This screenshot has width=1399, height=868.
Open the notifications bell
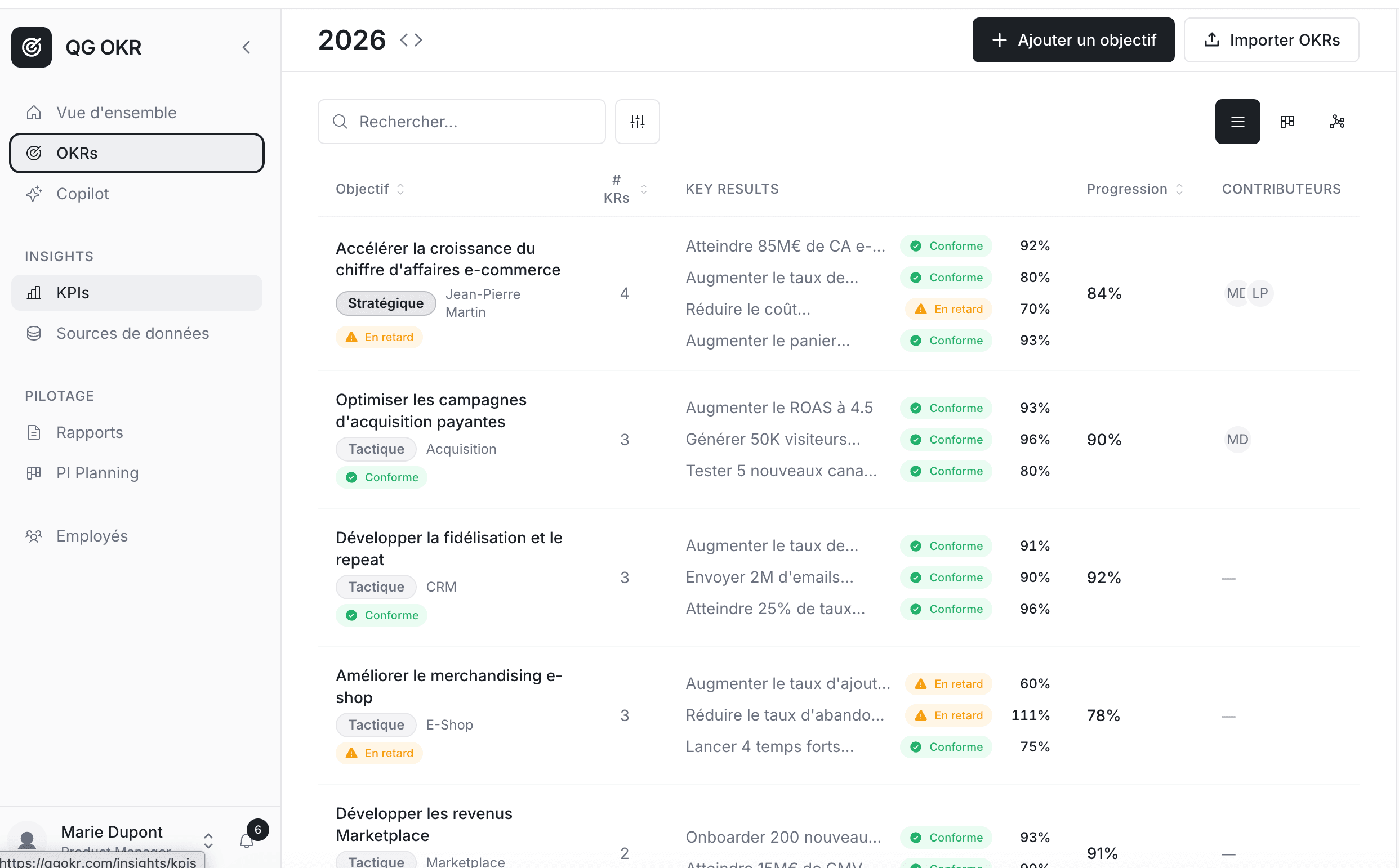pos(246,841)
